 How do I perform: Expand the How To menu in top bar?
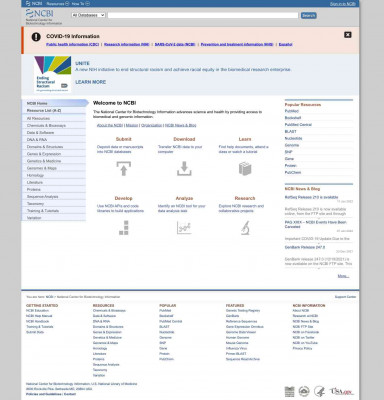pyautogui.click(x=81, y=4)
